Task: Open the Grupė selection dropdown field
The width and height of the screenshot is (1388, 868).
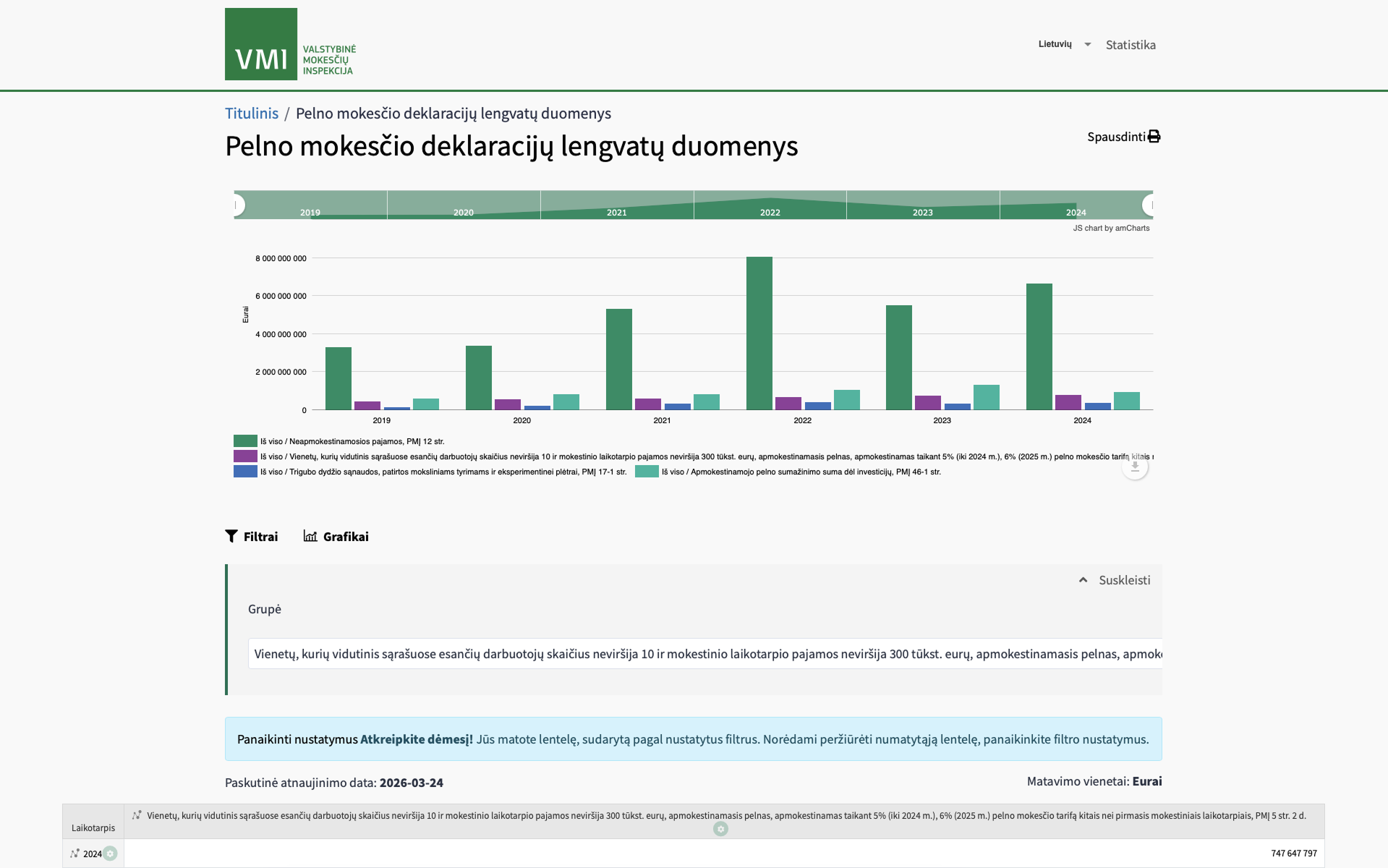Action: click(705, 654)
